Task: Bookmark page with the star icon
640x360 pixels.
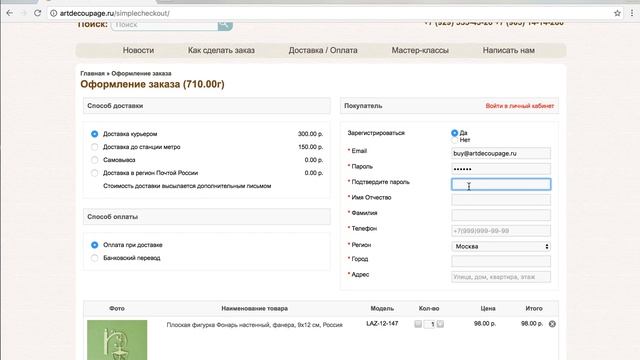Action: 617,13
